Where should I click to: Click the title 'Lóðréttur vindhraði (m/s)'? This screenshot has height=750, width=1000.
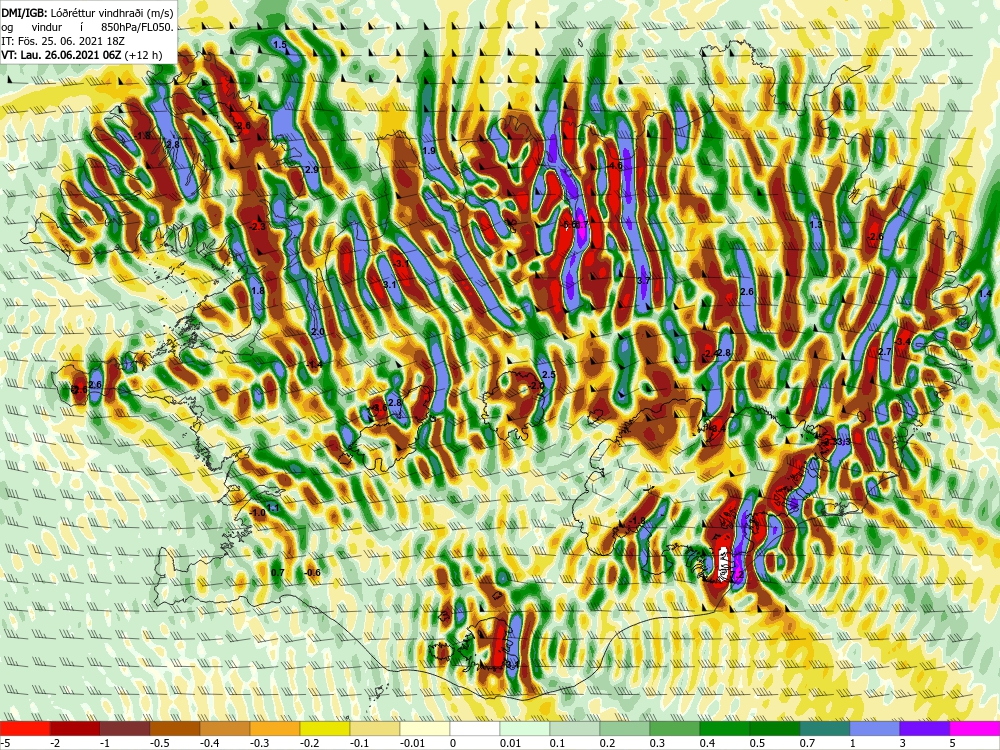click(114, 13)
